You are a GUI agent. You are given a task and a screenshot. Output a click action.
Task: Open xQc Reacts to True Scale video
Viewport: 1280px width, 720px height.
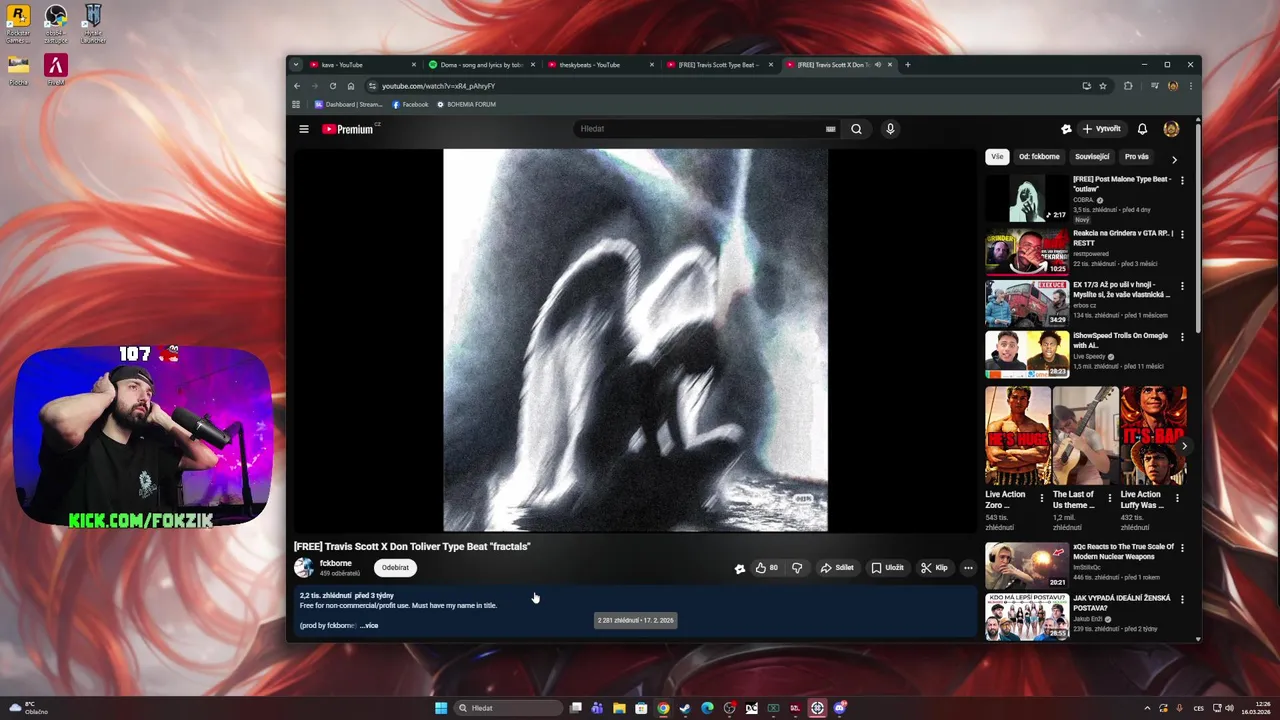[1027, 565]
